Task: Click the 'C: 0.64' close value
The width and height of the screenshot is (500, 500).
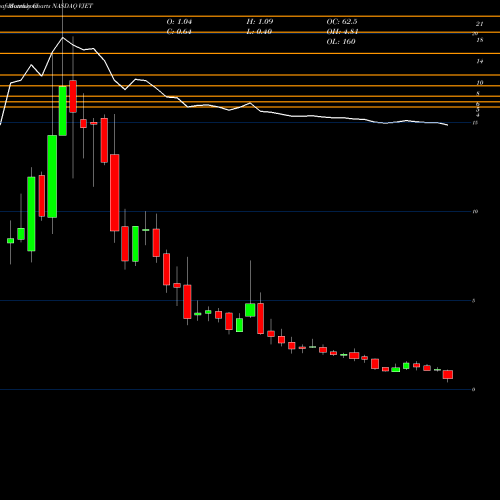Action: [x=179, y=32]
